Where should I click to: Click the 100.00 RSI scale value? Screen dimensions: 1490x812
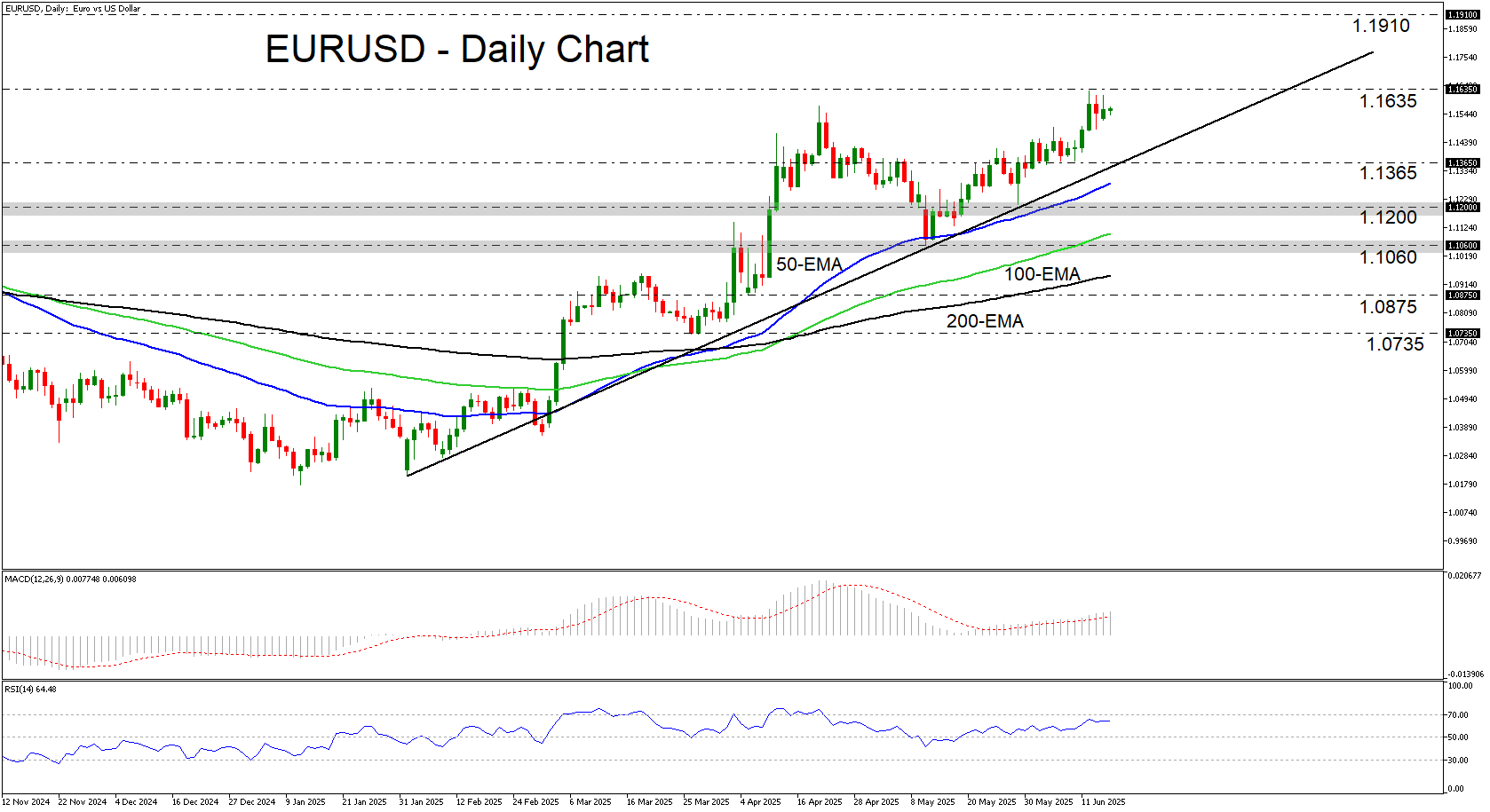click(x=1461, y=686)
